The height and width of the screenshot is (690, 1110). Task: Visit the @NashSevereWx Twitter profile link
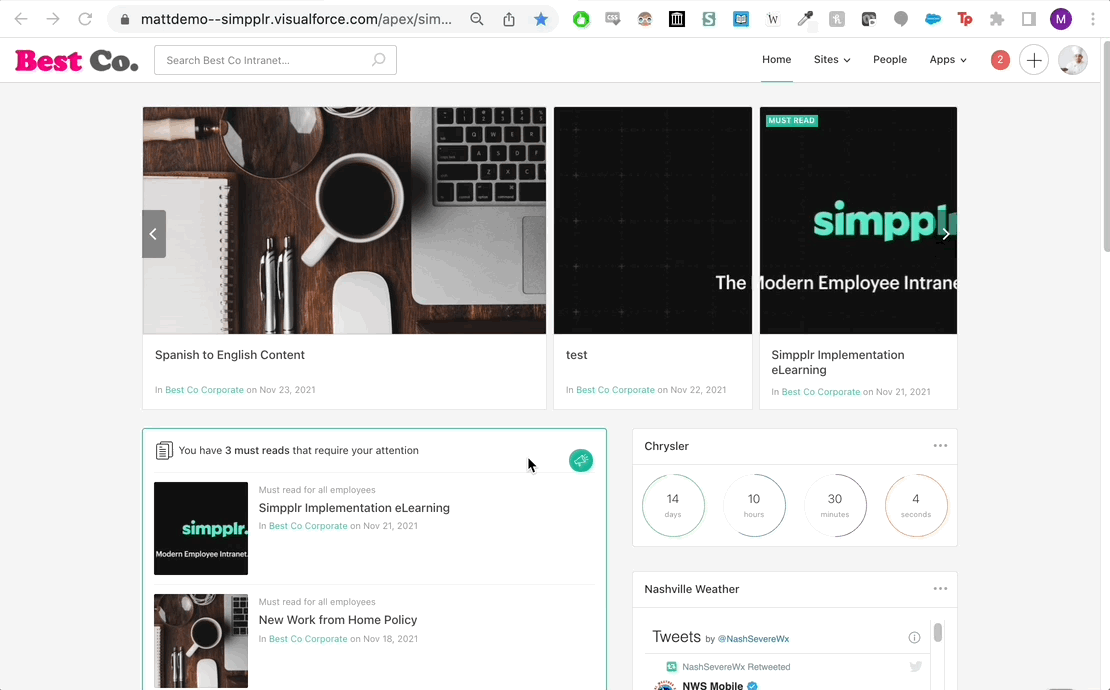753,638
